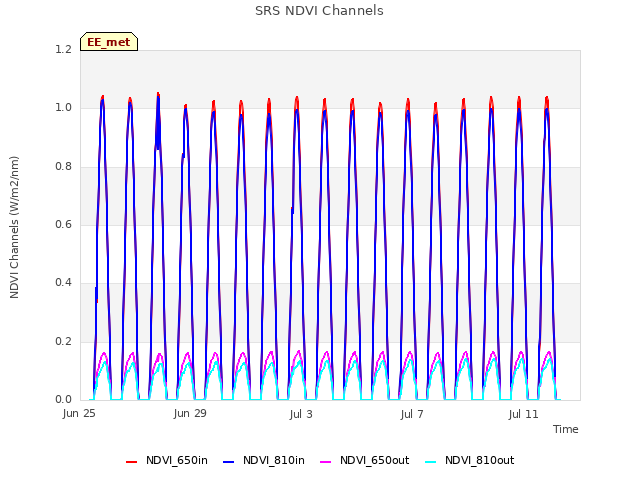Toggle the NDVI_810out legend entry
The height and width of the screenshot is (480, 640).
[469, 460]
